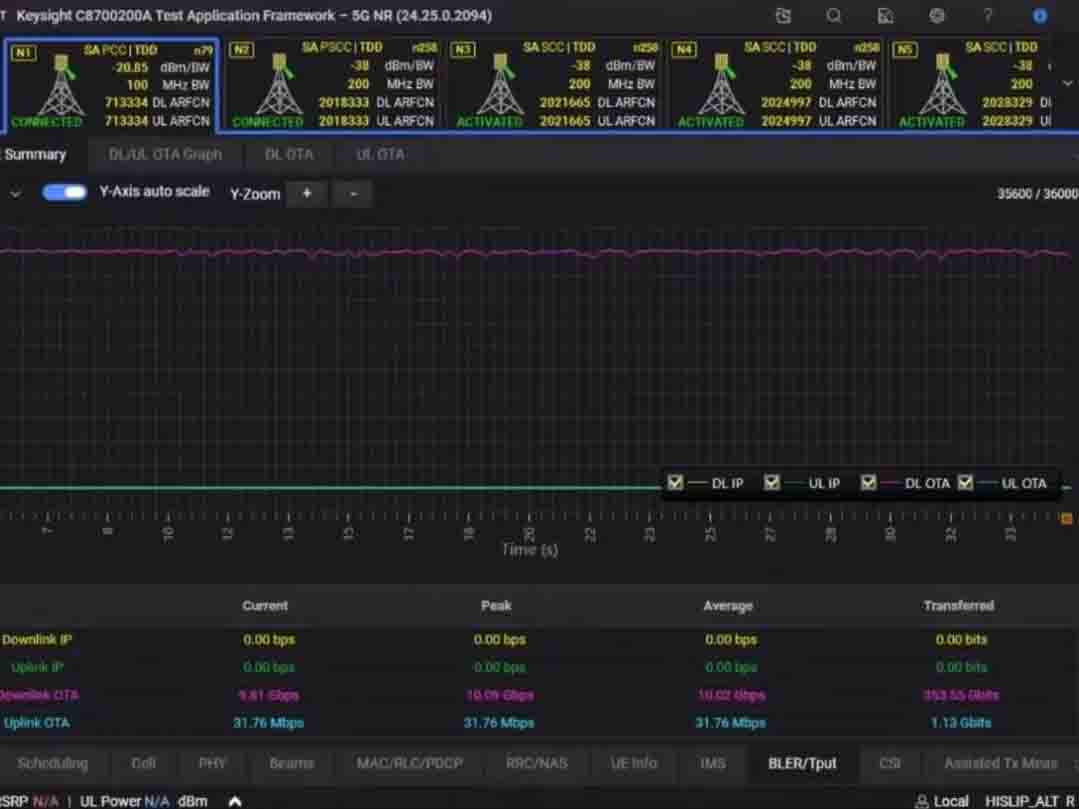Open the UE Info bottom tab
This screenshot has width=1079, height=809.
pos(634,764)
